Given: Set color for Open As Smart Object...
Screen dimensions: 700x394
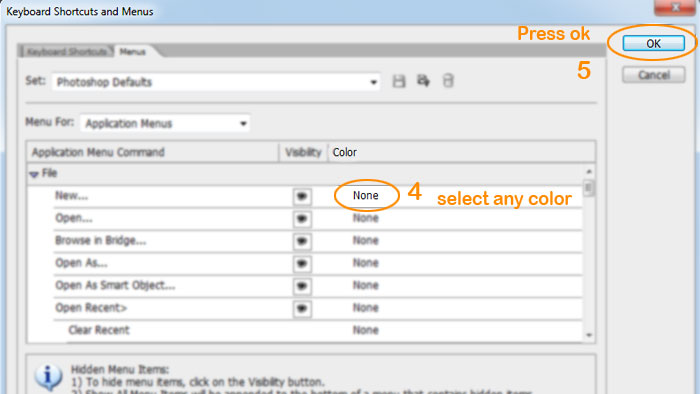Looking at the screenshot, I should coord(366,285).
